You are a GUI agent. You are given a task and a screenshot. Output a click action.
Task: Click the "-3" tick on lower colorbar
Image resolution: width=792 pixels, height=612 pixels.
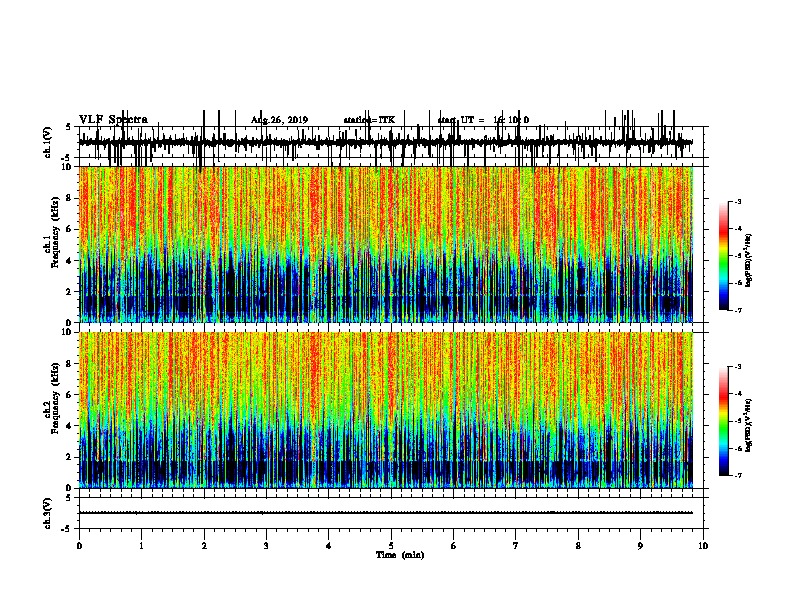pyautogui.click(x=738, y=367)
